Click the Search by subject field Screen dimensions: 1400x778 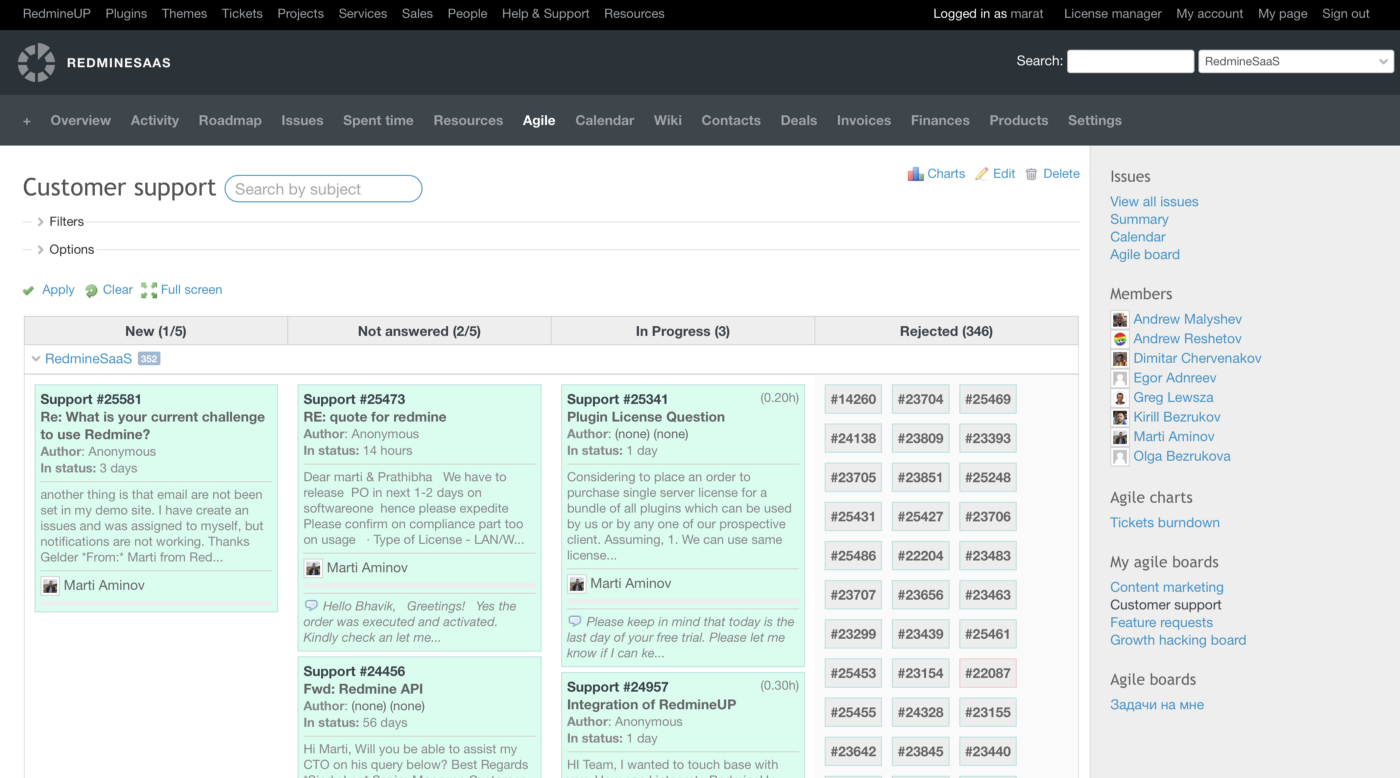coord(323,189)
